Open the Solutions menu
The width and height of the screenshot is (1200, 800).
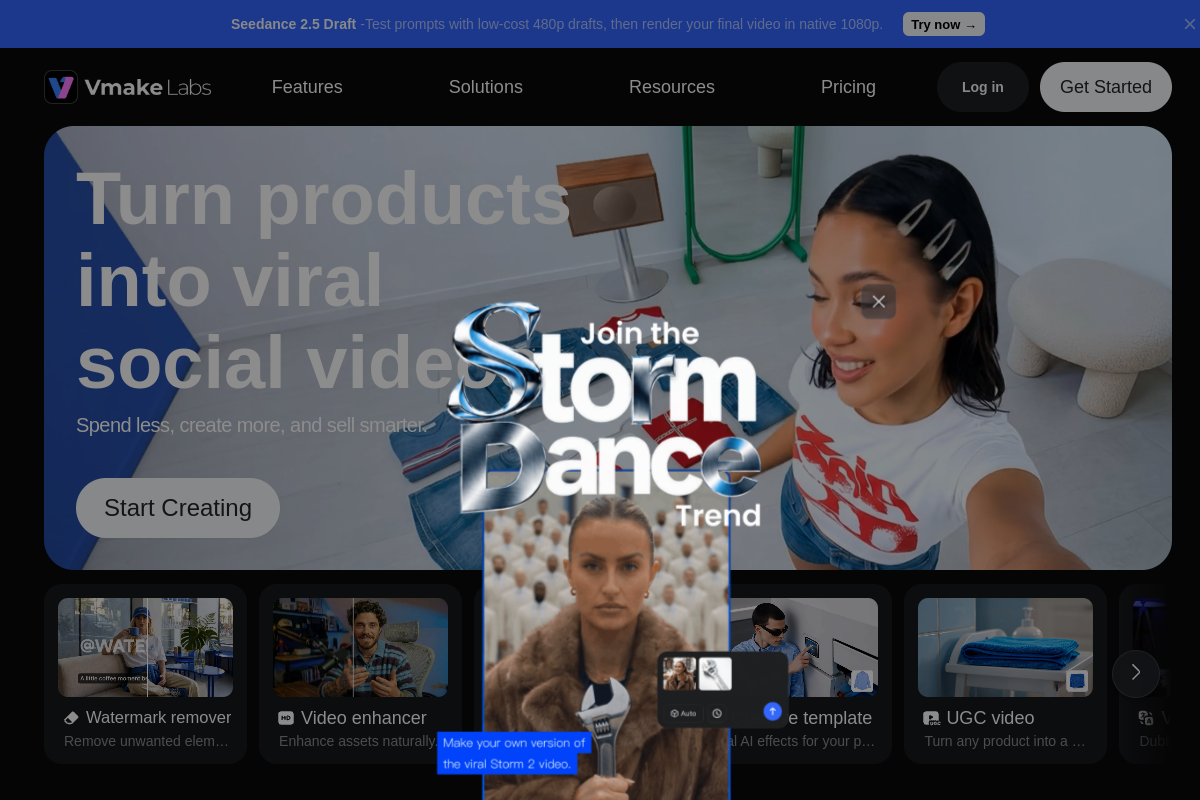coord(486,87)
